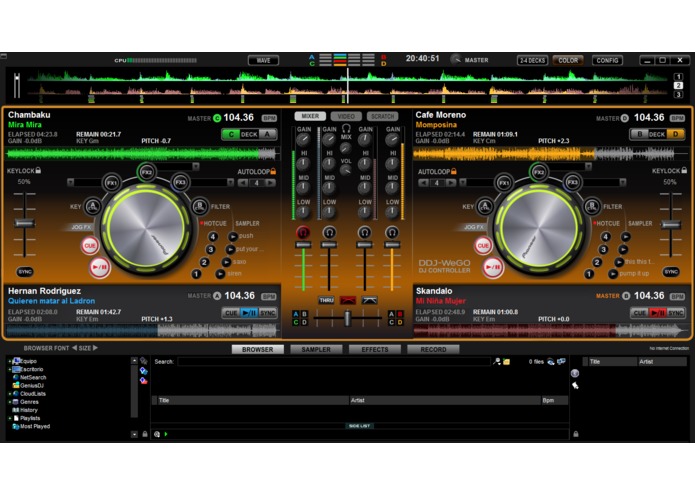Play the 'siren' sample on left deck
Screen dimensions: 695x494
coord(220,274)
